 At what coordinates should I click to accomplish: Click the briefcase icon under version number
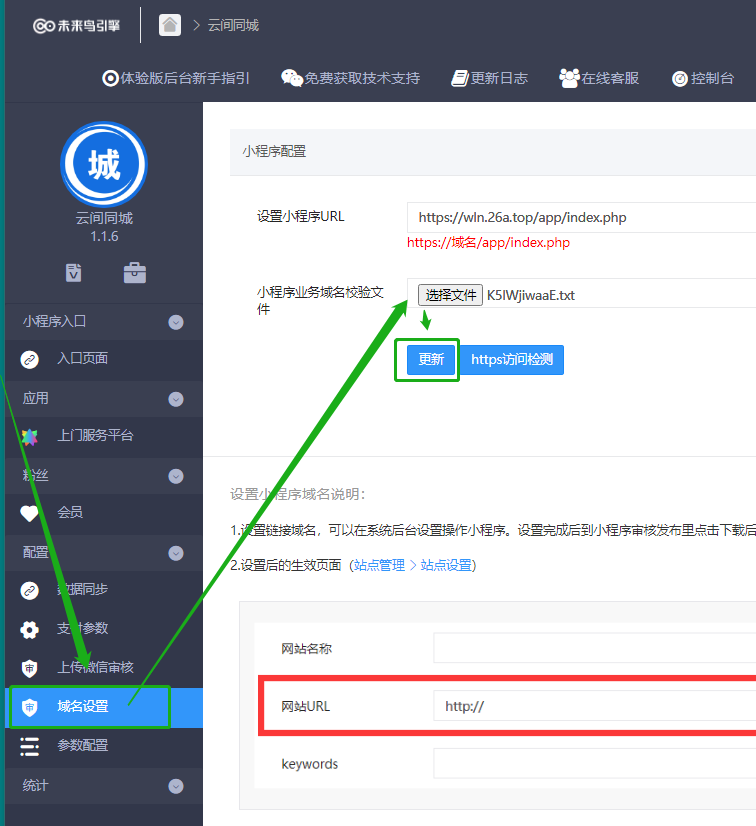tap(134, 272)
